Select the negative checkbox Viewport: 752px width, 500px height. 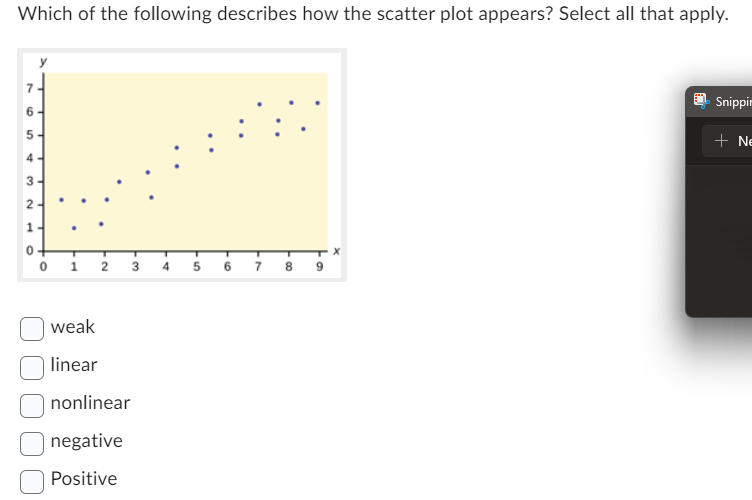[x=32, y=443]
